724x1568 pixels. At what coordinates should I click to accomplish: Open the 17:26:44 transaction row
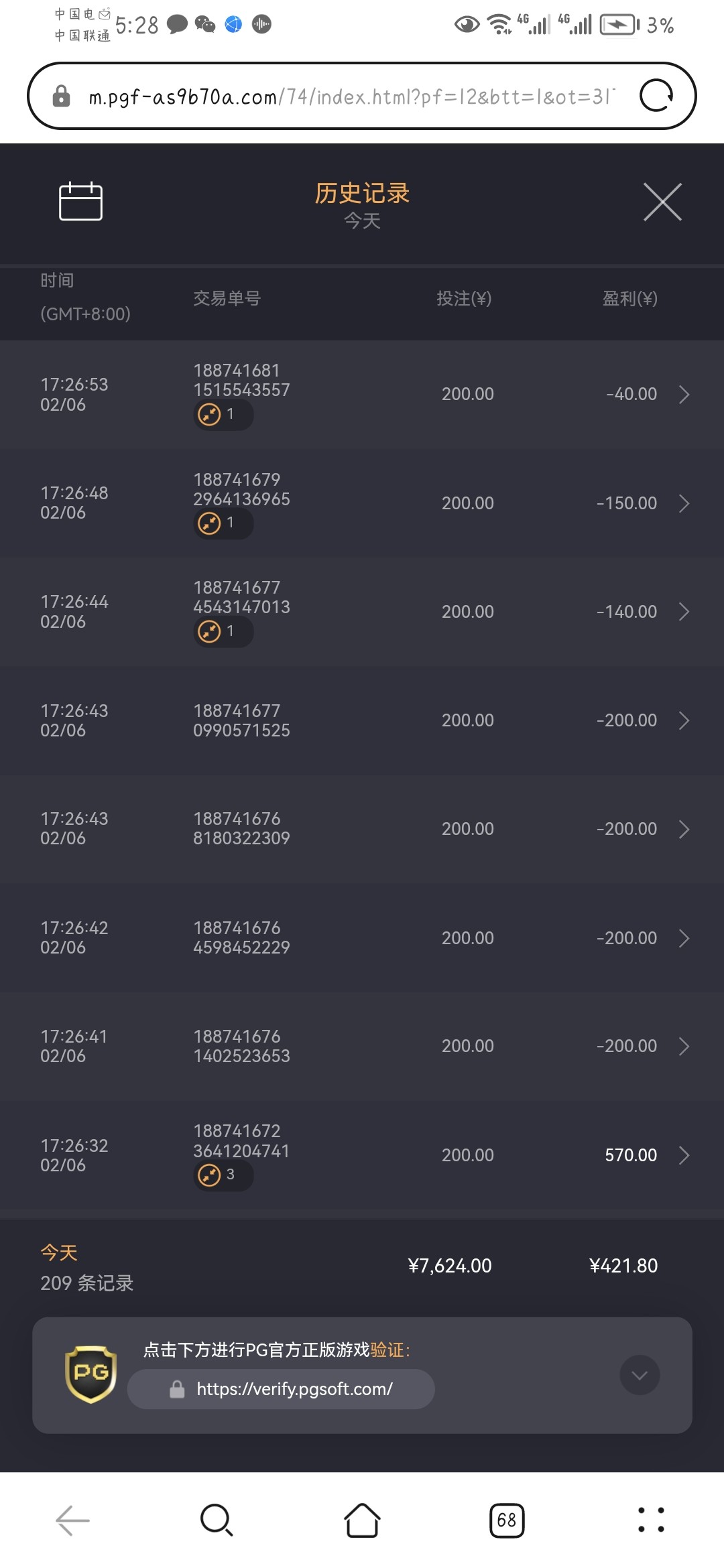362,612
